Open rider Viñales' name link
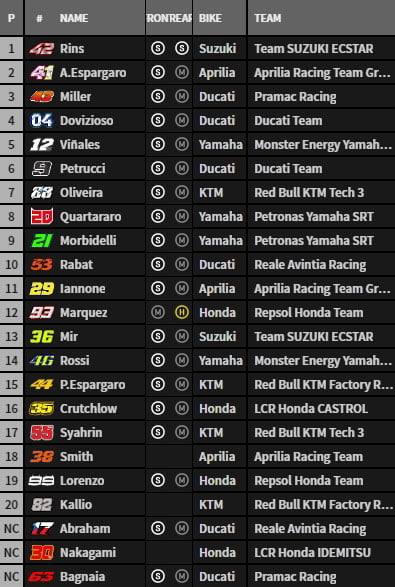 pos(80,145)
